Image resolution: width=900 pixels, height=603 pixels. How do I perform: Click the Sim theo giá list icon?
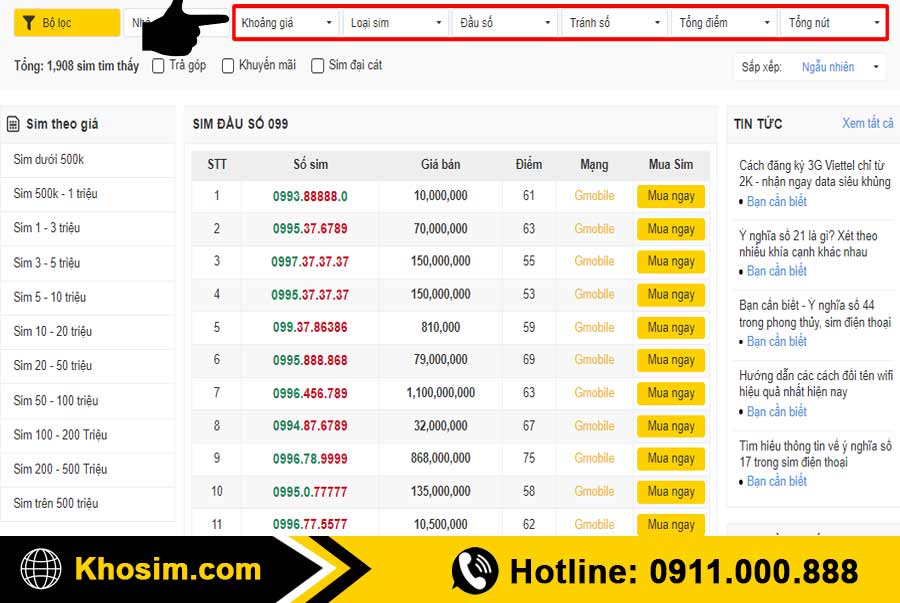coord(13,124)
